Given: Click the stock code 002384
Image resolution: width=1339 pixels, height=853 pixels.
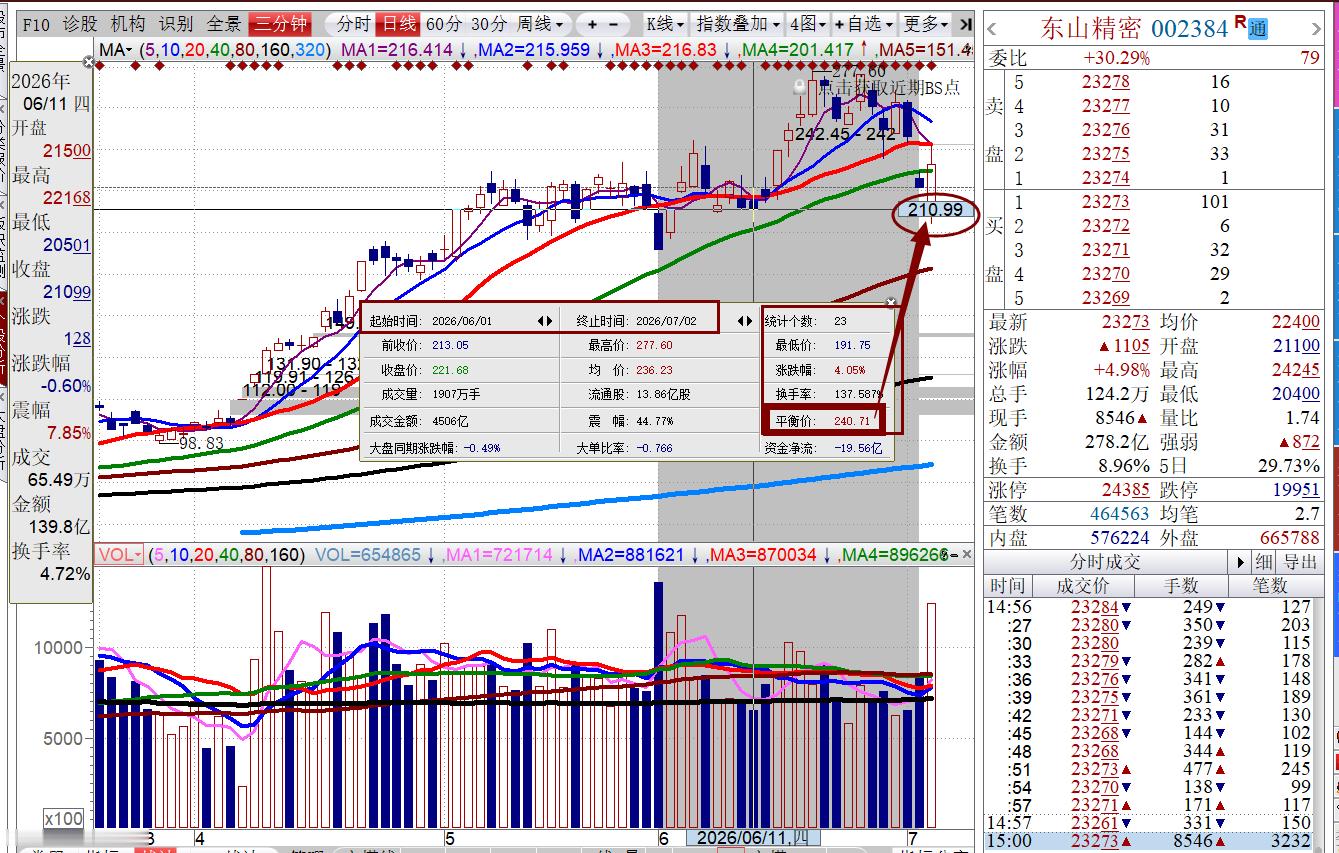Looking at the screenshot, I should 1189,28.
